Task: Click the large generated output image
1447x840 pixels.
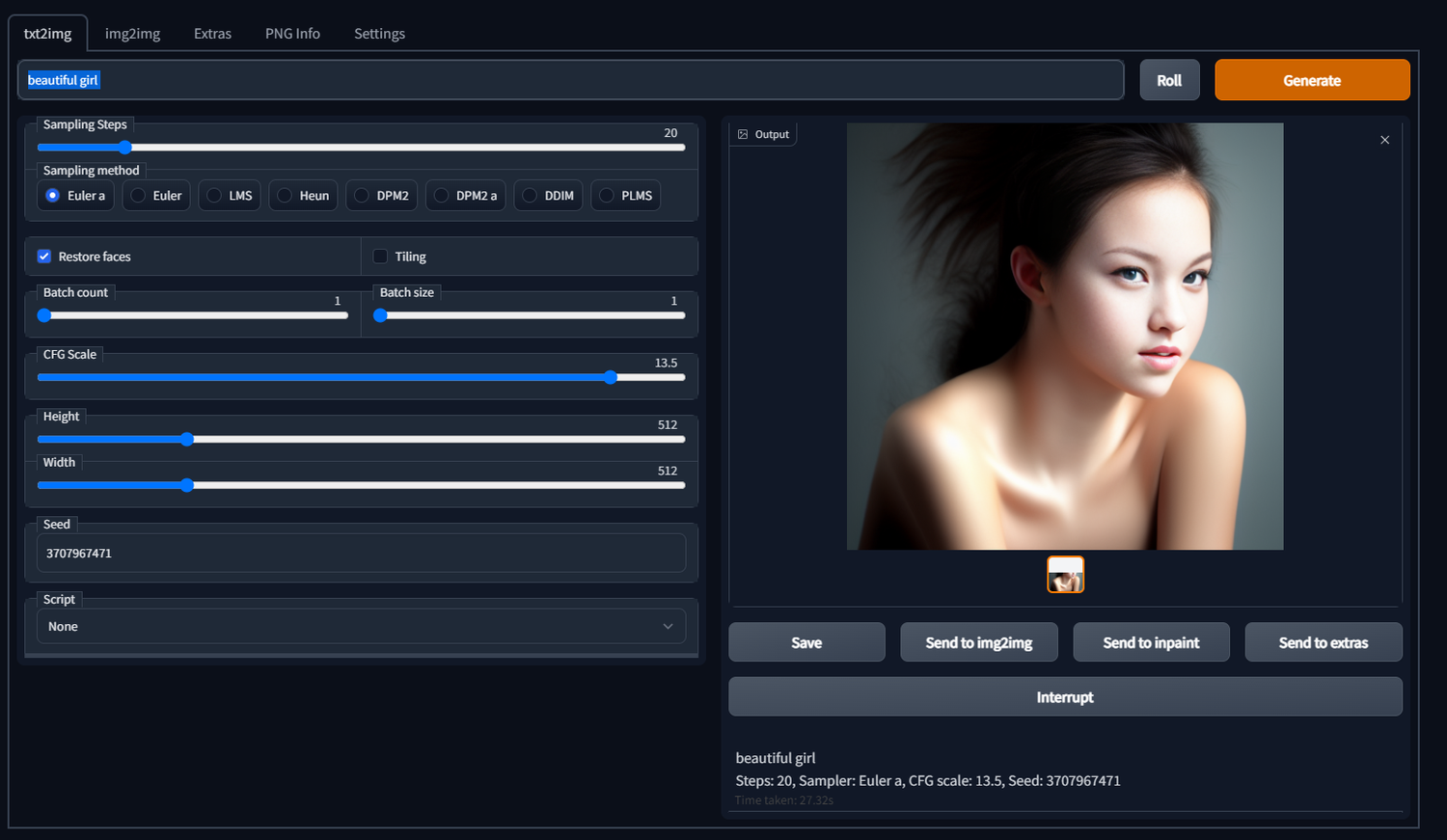Action: (x=1065, y=336)
